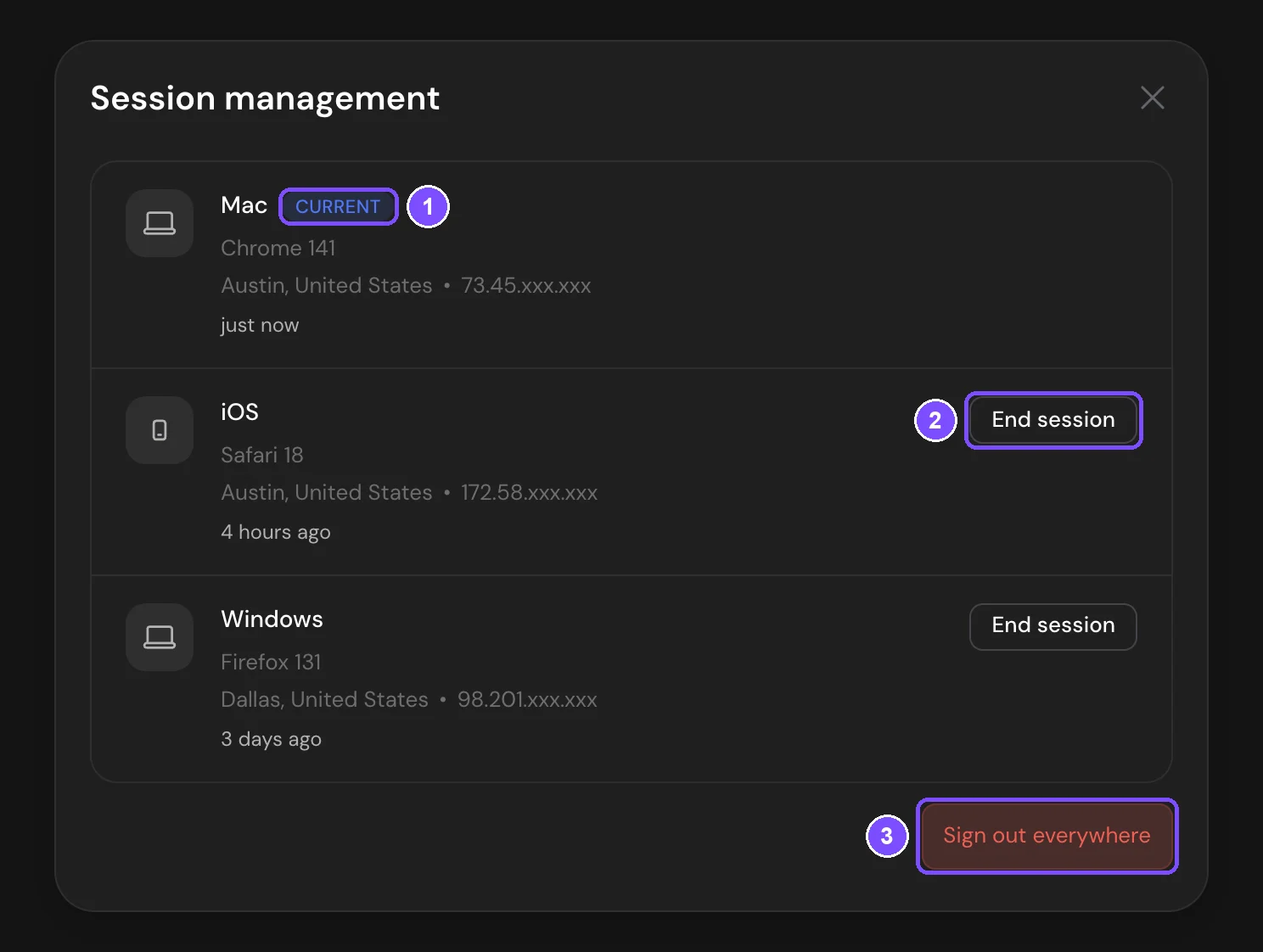Click the IP address 98.201.xxx.xxx

point(527,699)
